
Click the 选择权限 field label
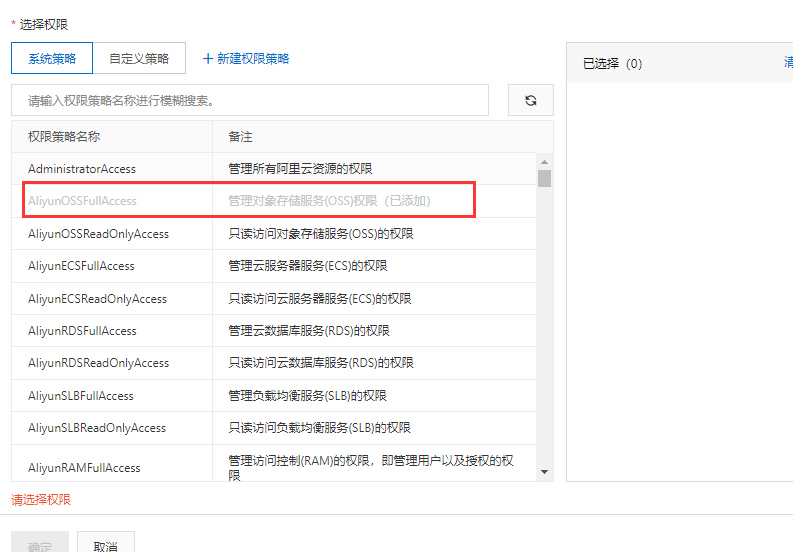43,24
